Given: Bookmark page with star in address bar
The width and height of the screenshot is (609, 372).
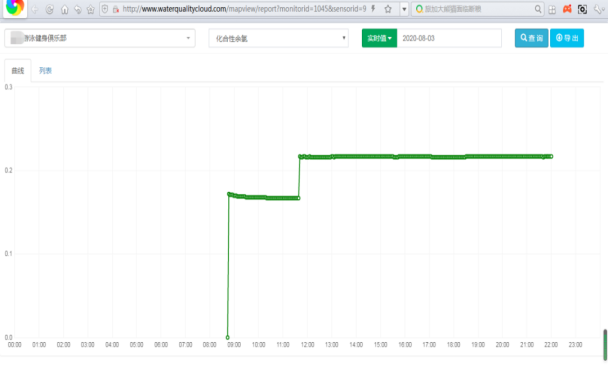Looking at the screenshot, I should [x=388, y=9].
